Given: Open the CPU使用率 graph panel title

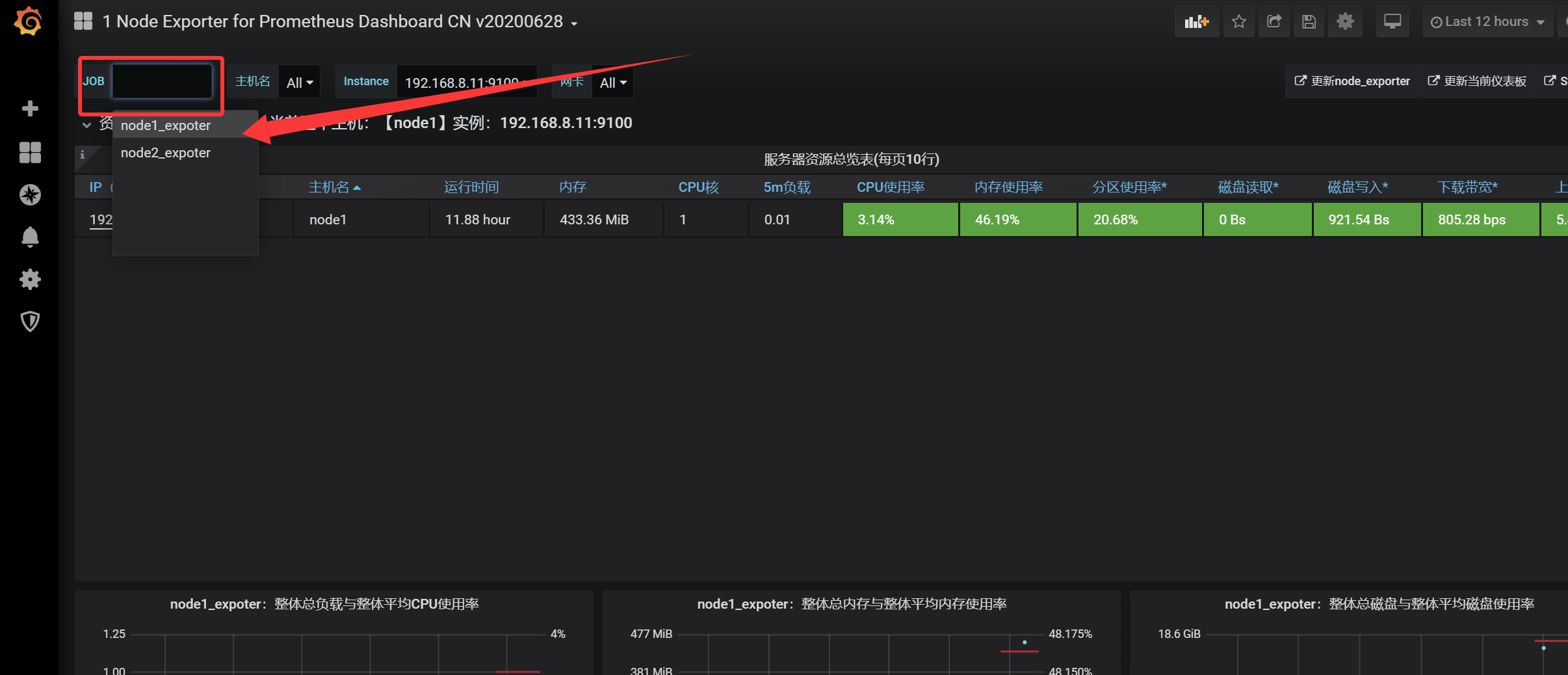Looking at the screenshot, I should pyautogui.click(x=324, y=604).
